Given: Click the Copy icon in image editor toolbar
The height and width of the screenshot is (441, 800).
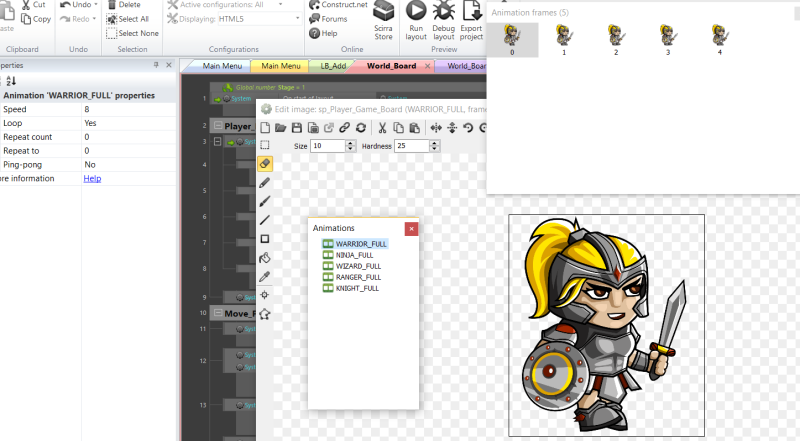Looking at the screenshot, I should [x=398, y=128].
